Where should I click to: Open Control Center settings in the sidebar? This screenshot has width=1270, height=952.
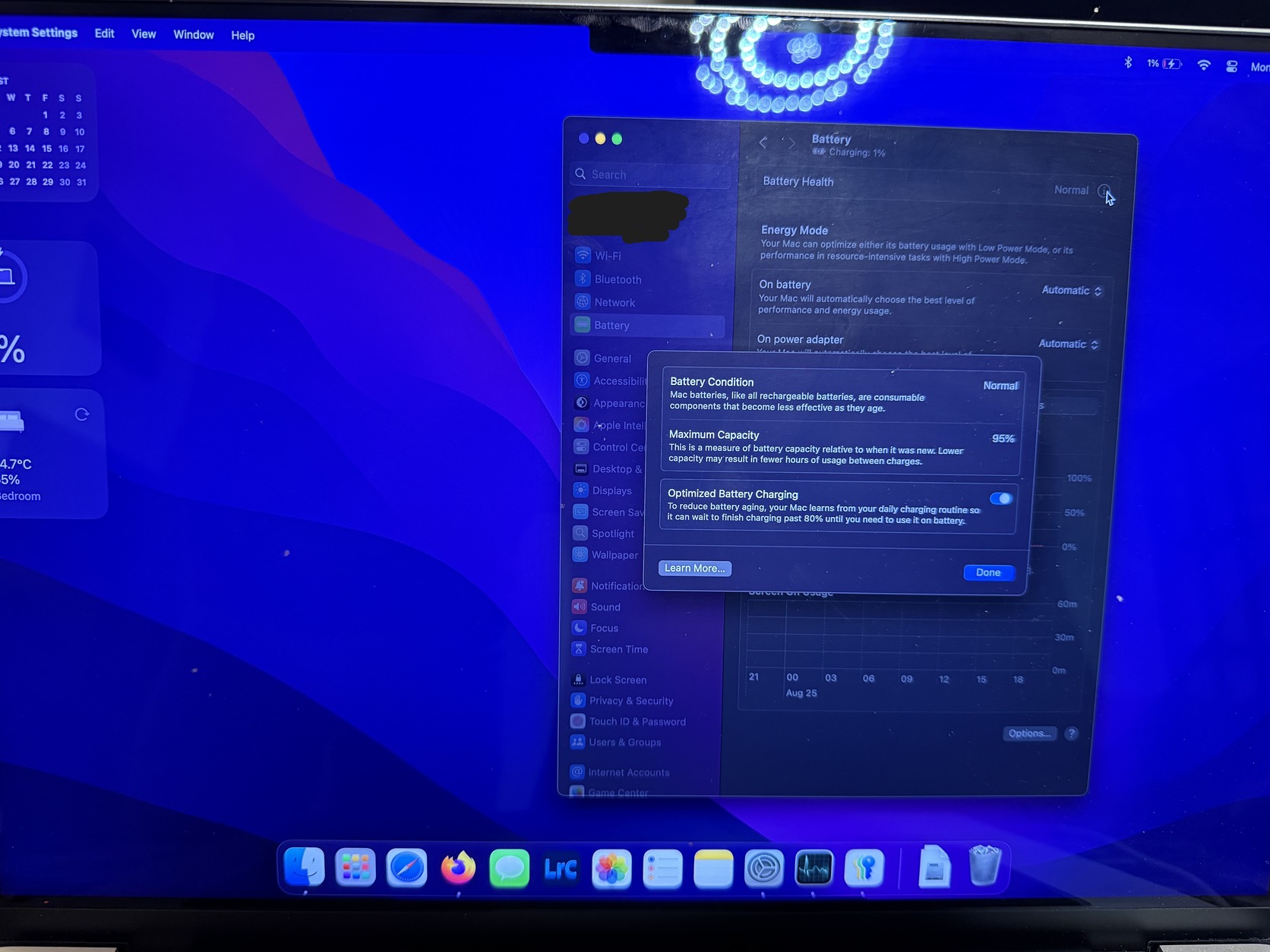click(x=608, y=447)
